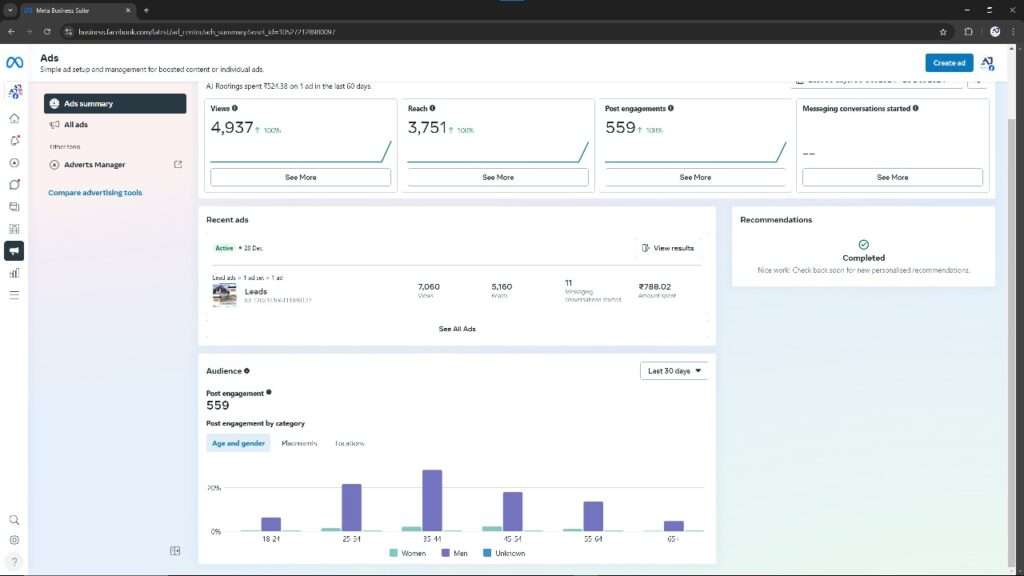Image resolution: width=1024 pixels, height=576 pixels.
Task: Click the info icon beside Post engagements
Action: pos(671,108)
